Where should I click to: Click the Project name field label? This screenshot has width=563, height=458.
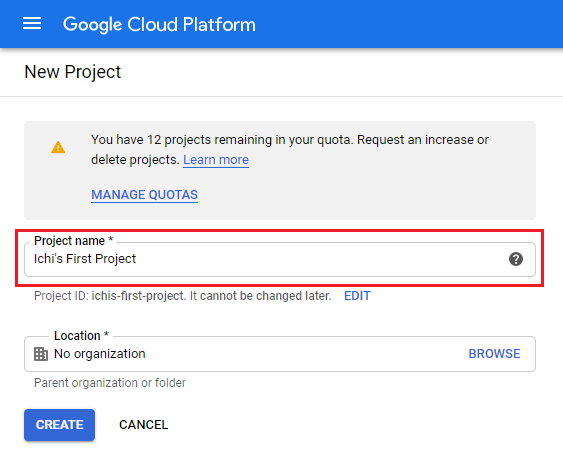point(73,240)
